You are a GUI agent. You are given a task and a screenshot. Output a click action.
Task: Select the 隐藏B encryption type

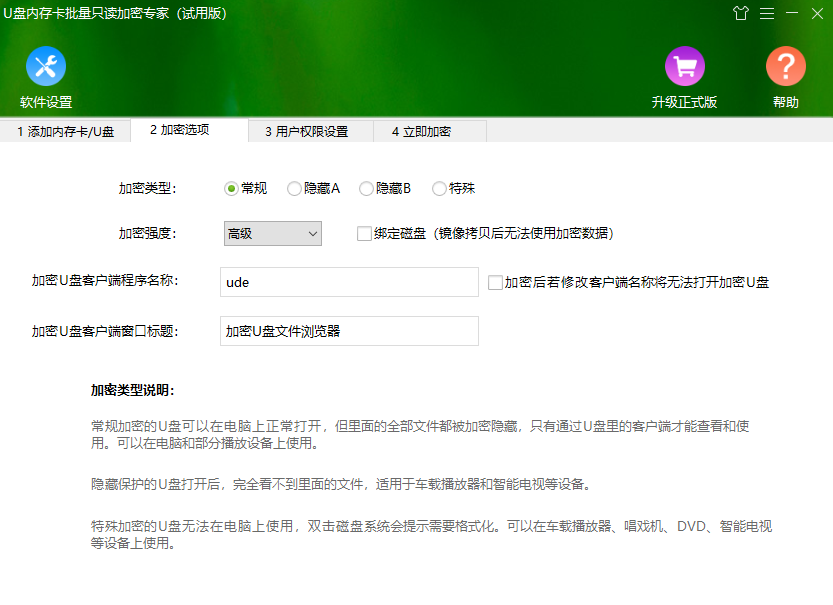(366, 188)
